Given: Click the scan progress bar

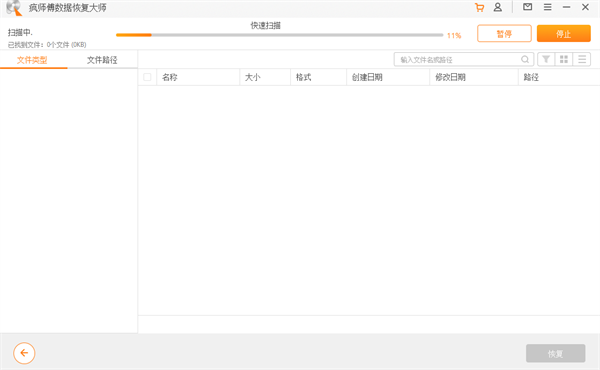Looking at the screenshot, I should point(279,35).
